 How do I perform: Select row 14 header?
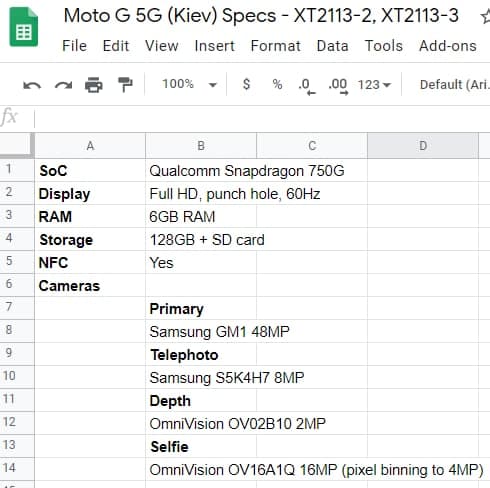click(17, 469)
